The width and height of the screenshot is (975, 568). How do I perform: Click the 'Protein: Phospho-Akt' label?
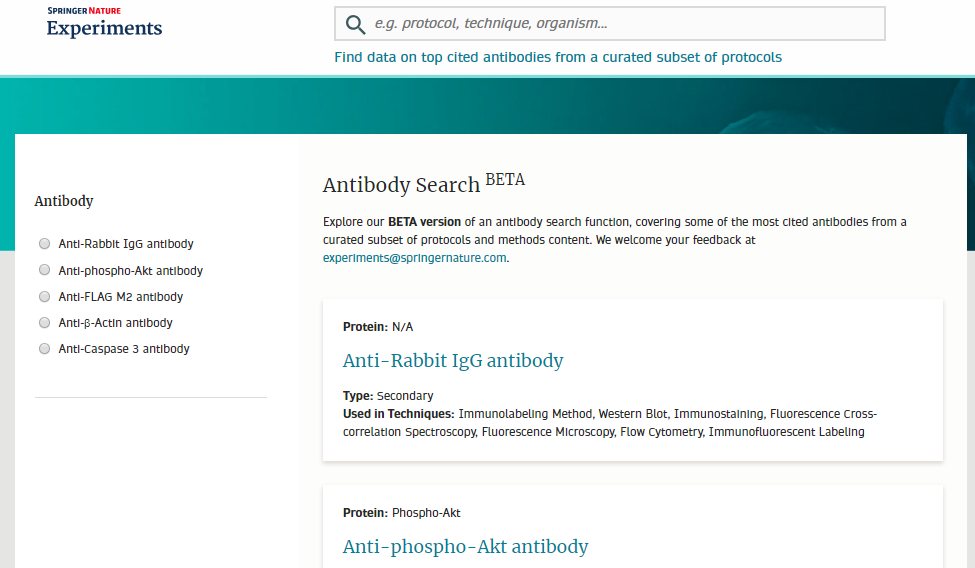tap(401, 513)
